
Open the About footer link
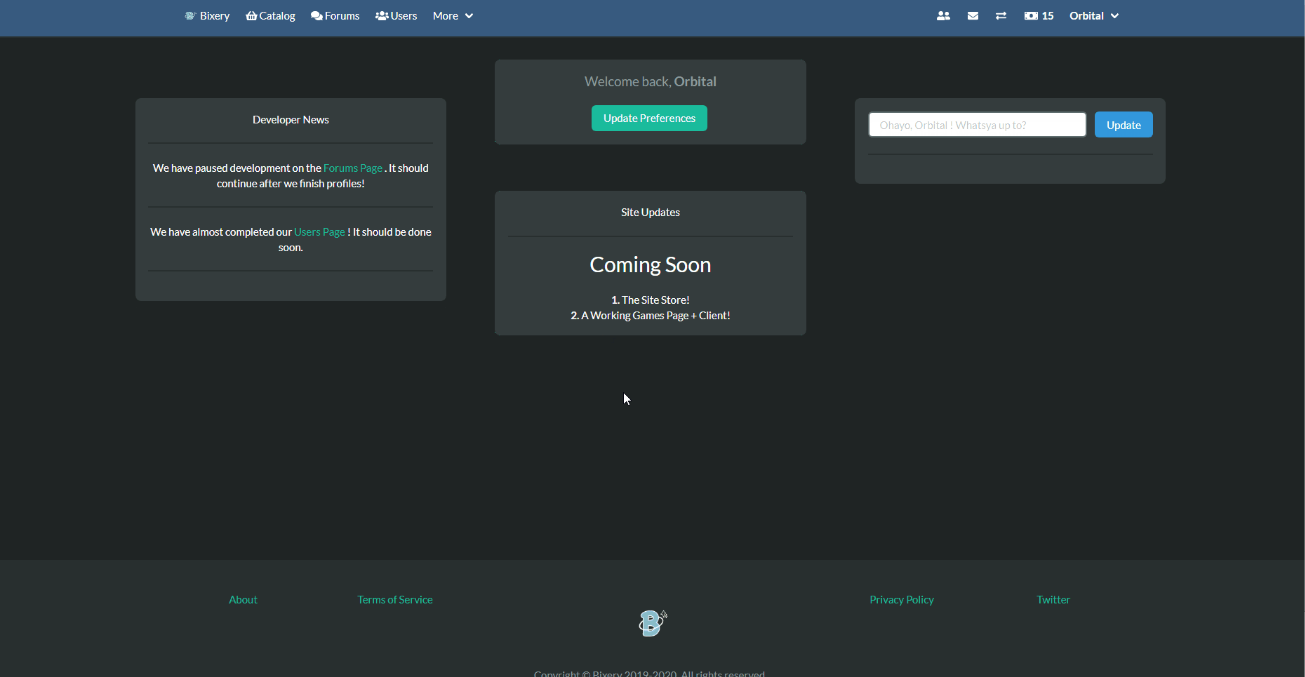(243, 600)
